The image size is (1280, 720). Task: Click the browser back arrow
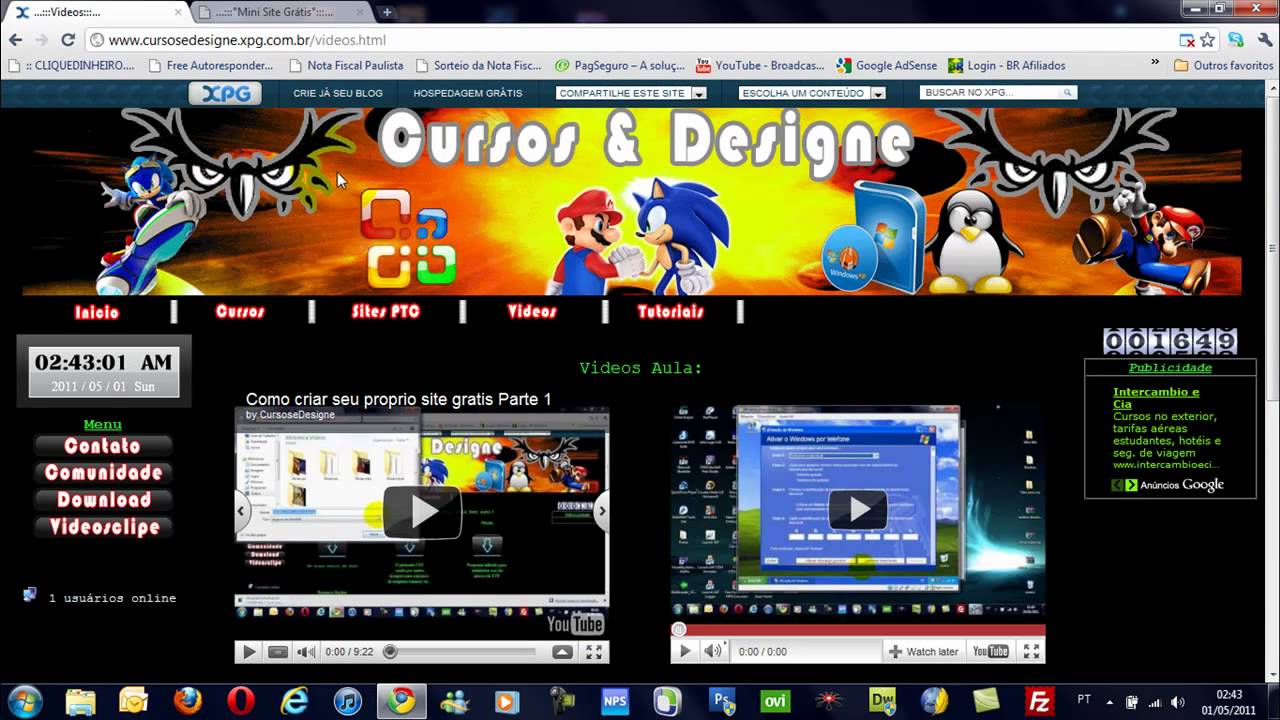[16, 40]
